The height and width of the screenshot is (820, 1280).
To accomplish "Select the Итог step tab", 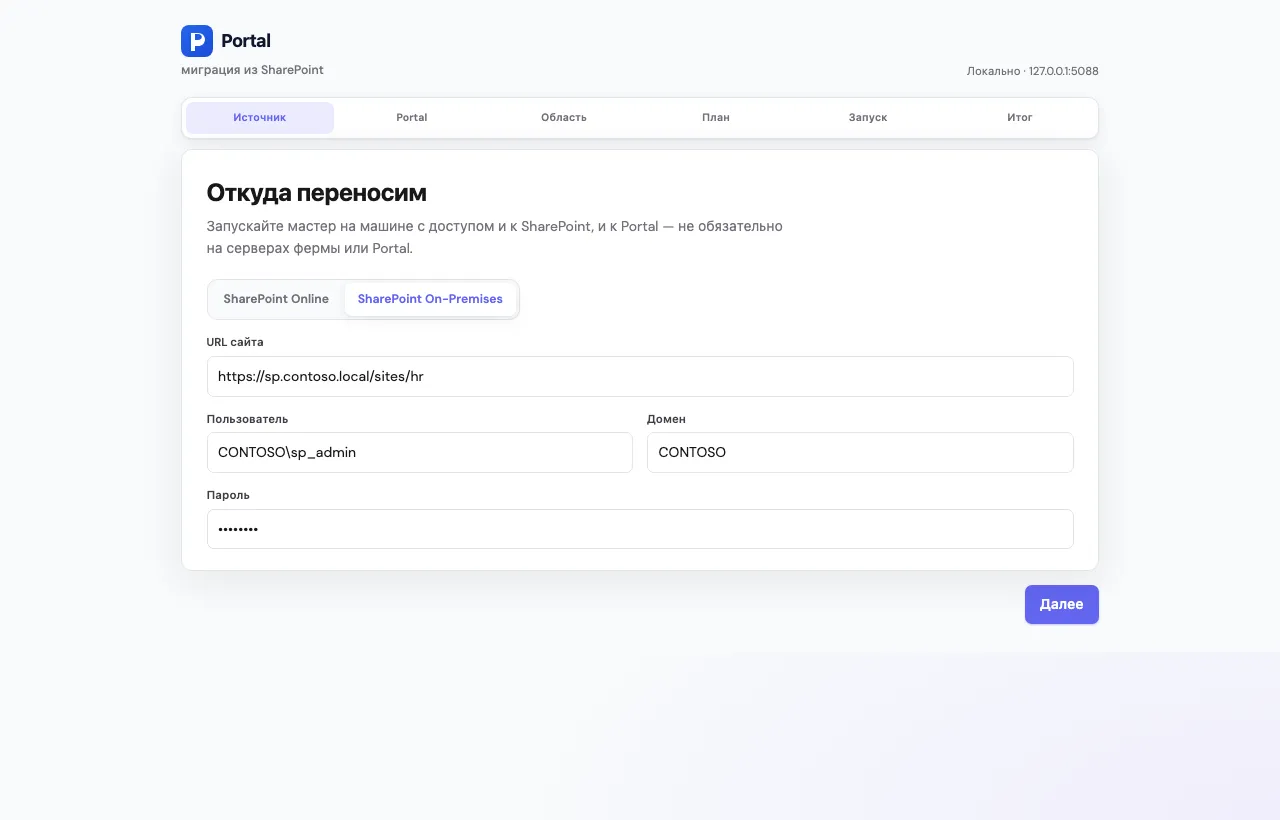I will [x=1020, y=118].
